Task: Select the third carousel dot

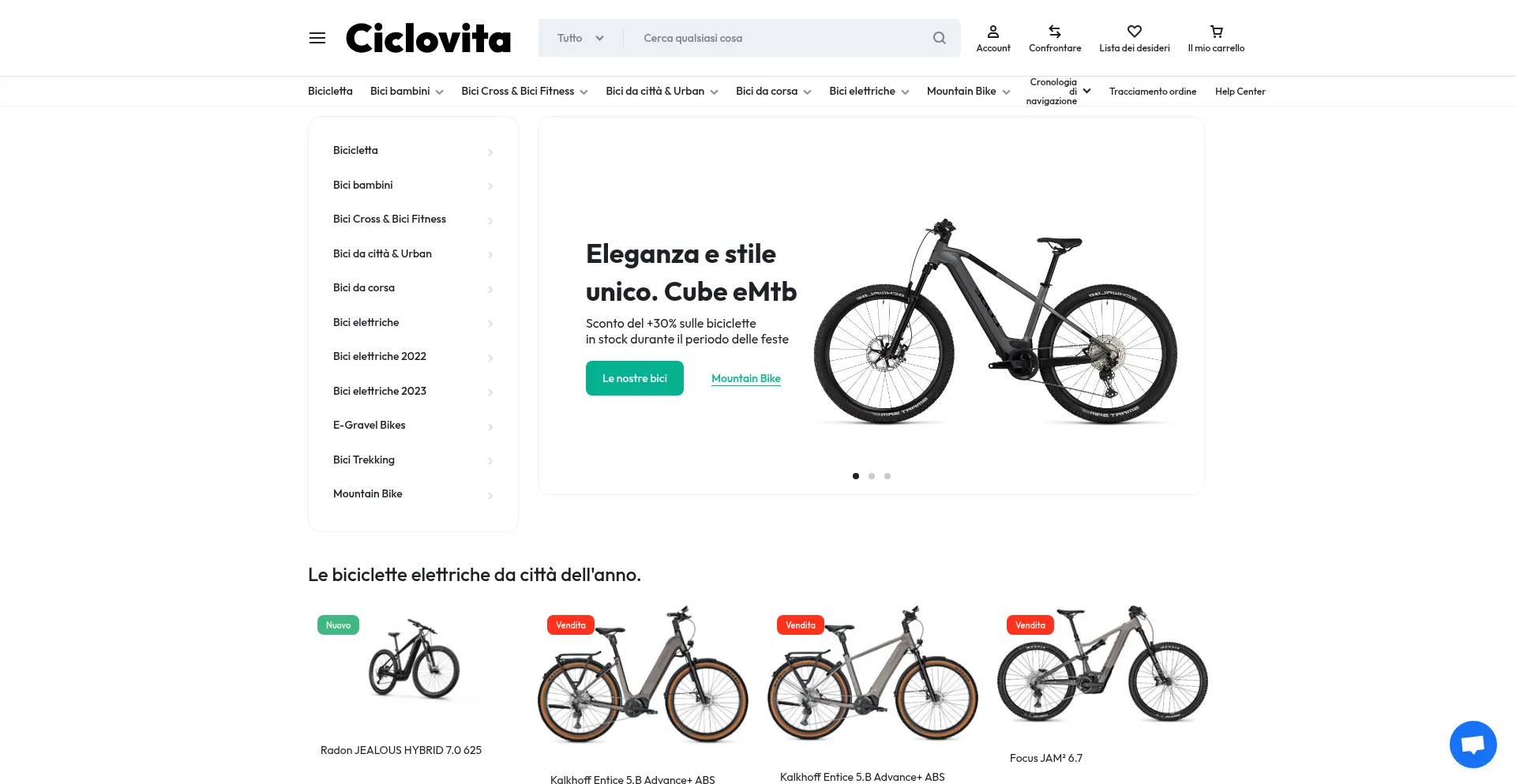Action: point(887,476)
